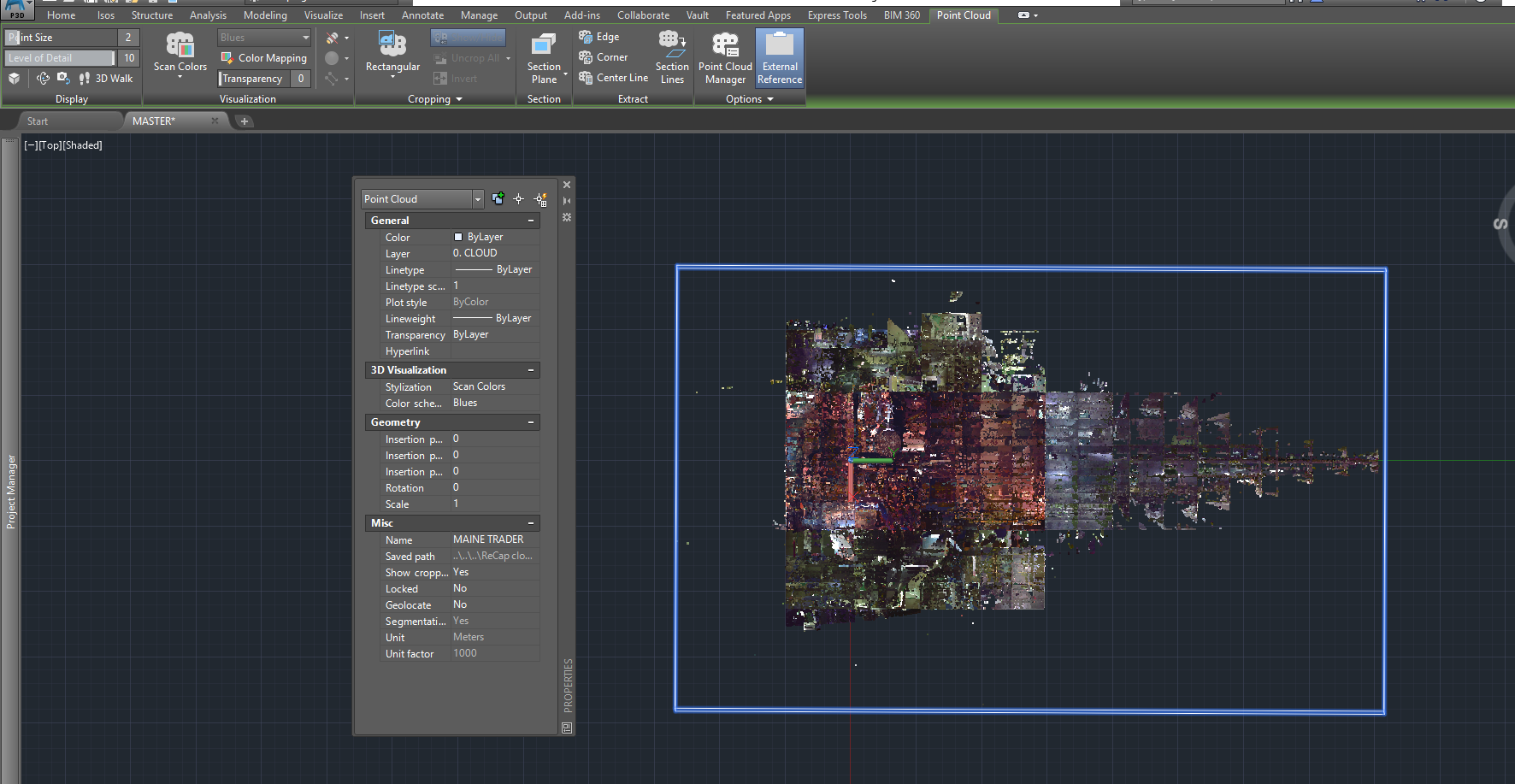Click the Section Plane tool
The image size is (1515, 784).
point(544,57)
